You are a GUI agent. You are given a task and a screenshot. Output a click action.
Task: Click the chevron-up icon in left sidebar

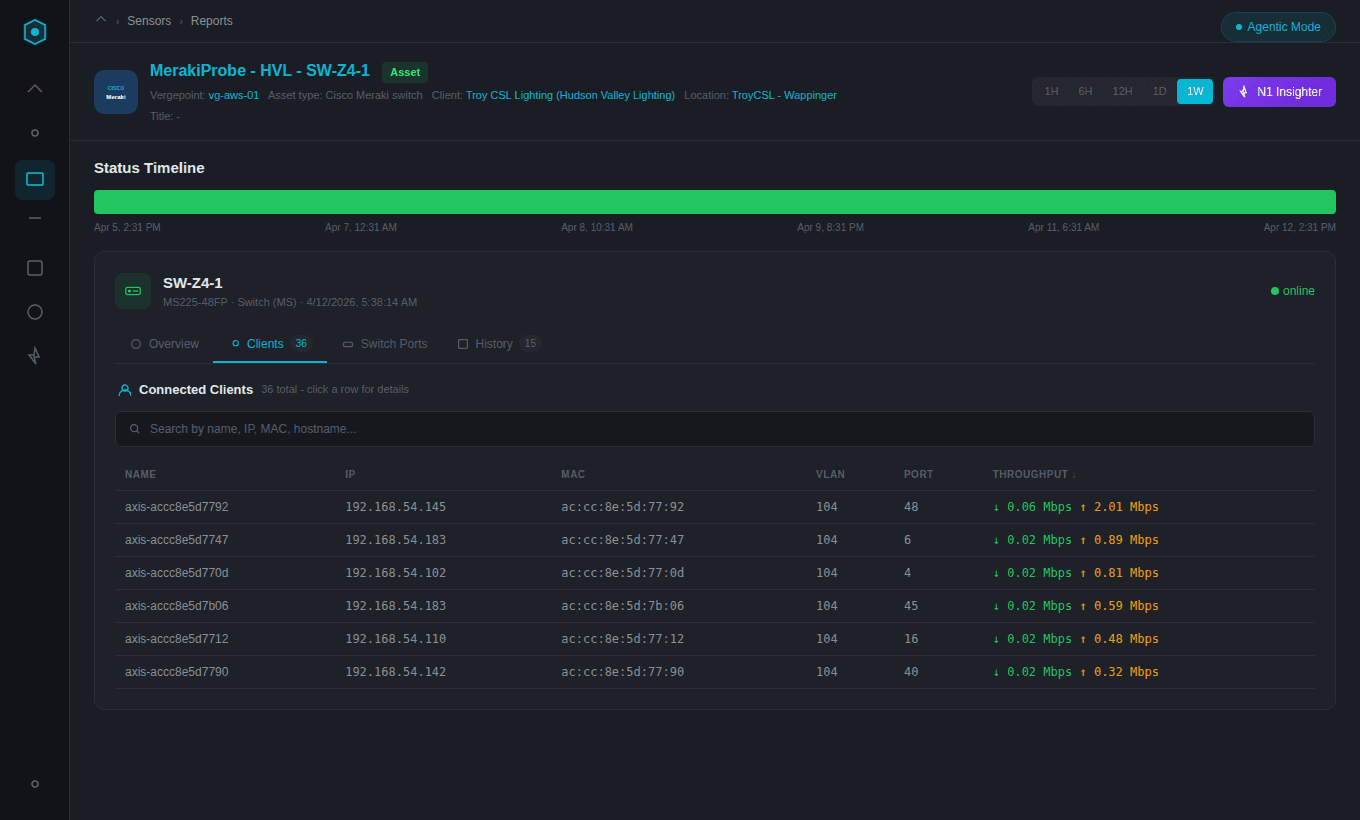pyautogui.click(x=35, y=89)
